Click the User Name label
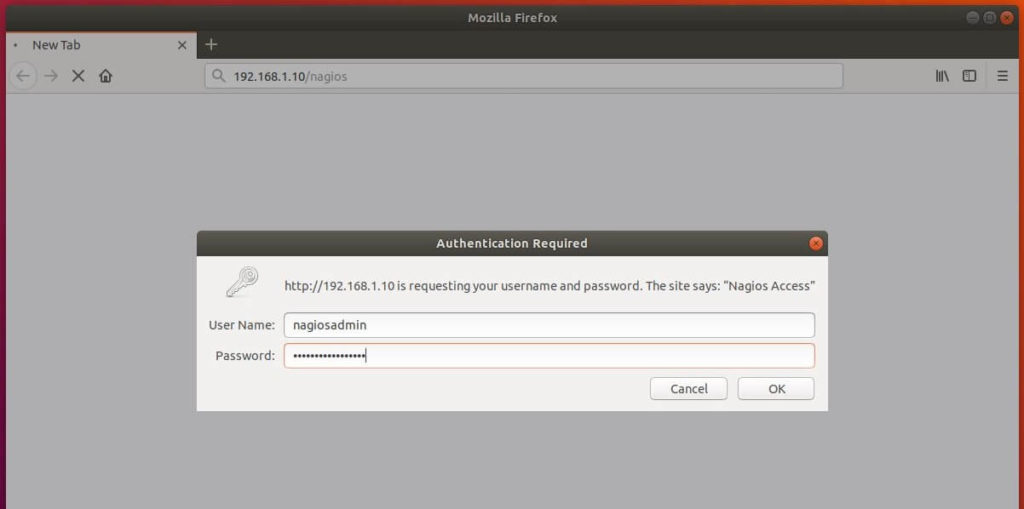 [242, 325]
